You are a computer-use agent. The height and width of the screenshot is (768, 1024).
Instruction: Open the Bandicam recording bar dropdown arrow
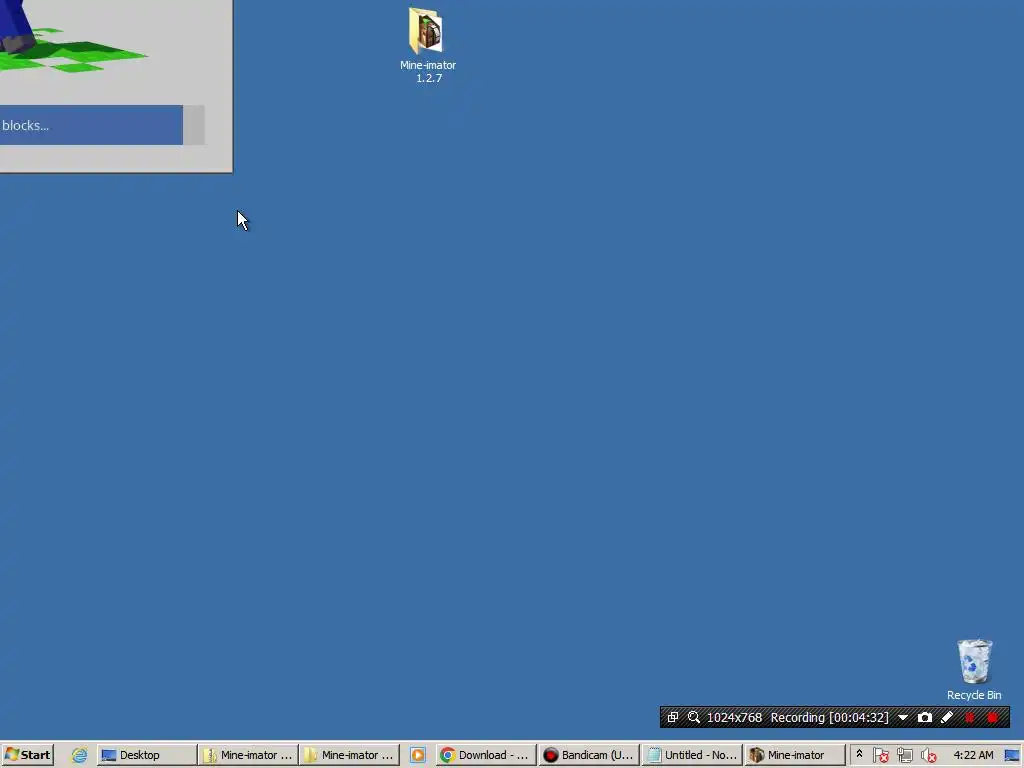pos(903,717)
